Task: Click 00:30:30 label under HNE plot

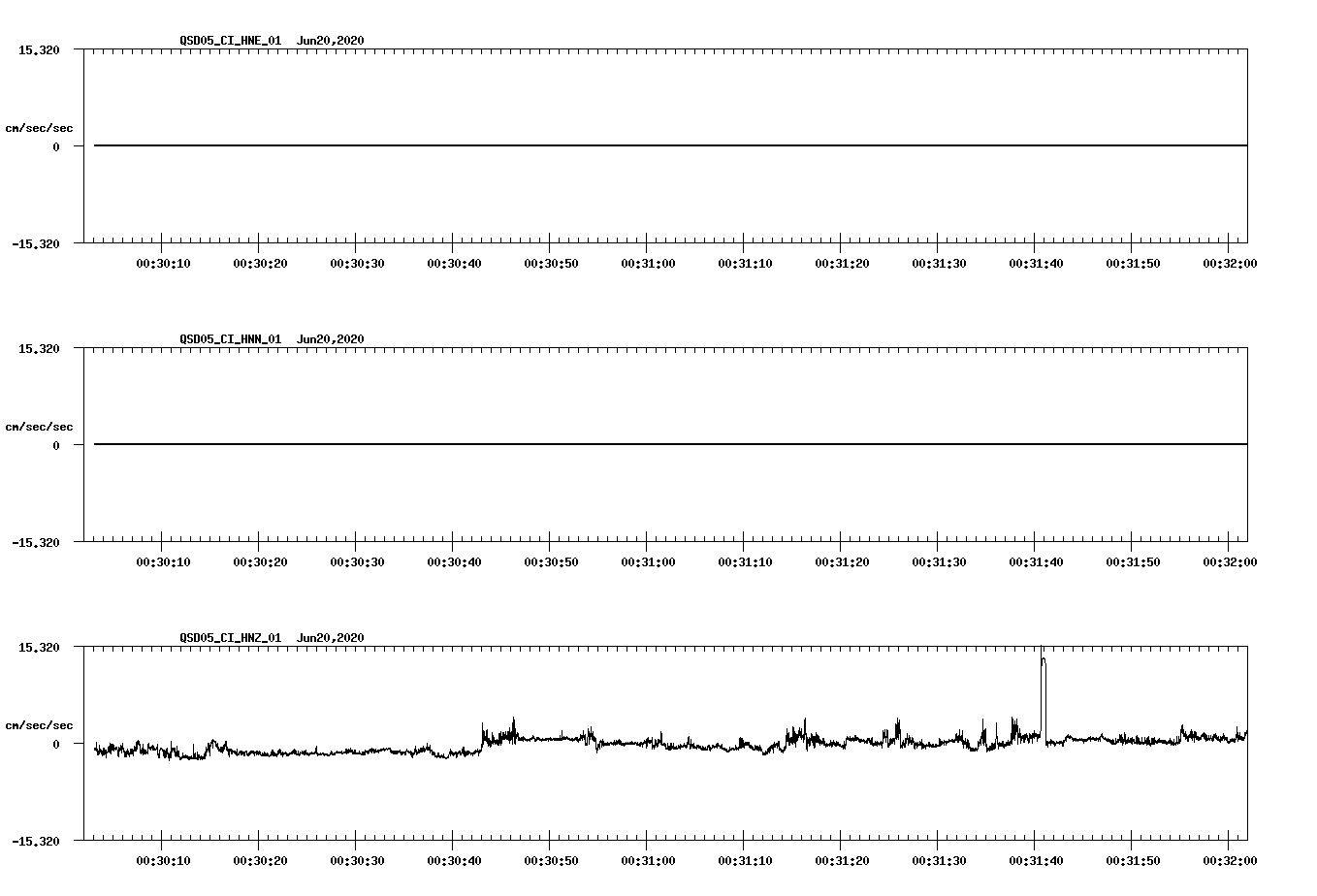Action: (357, 264)
